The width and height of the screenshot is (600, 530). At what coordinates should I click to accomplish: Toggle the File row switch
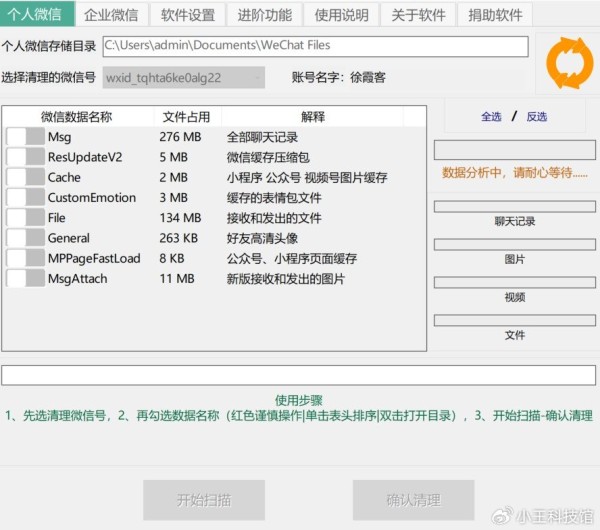point(26,218)
